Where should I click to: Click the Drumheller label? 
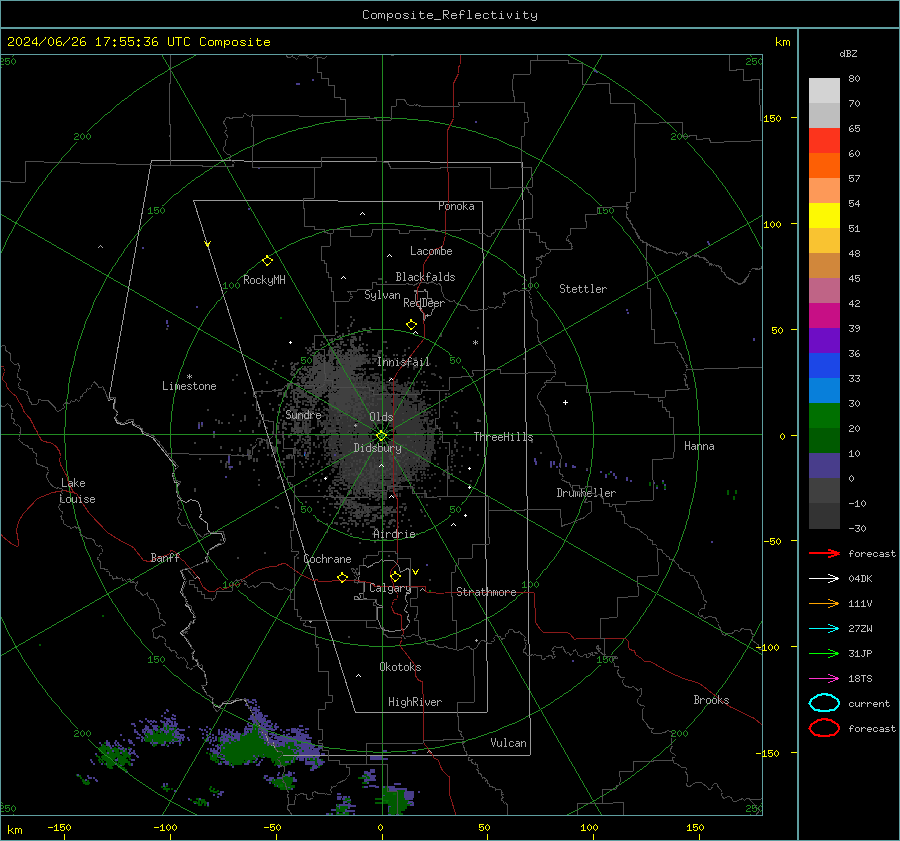click(586, 493)
